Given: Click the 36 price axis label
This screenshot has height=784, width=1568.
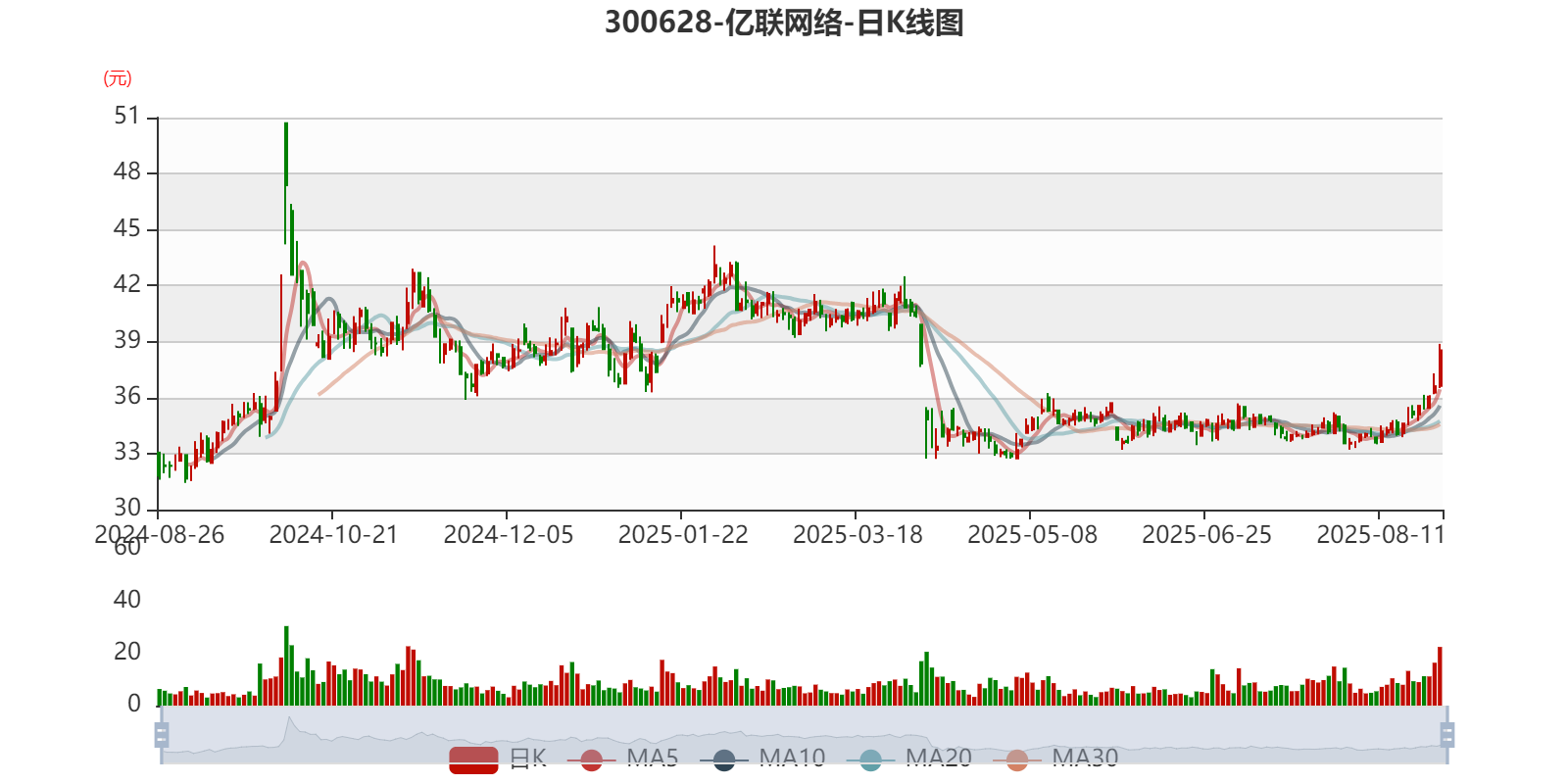Looking at the screenshot, I should 127,397.
